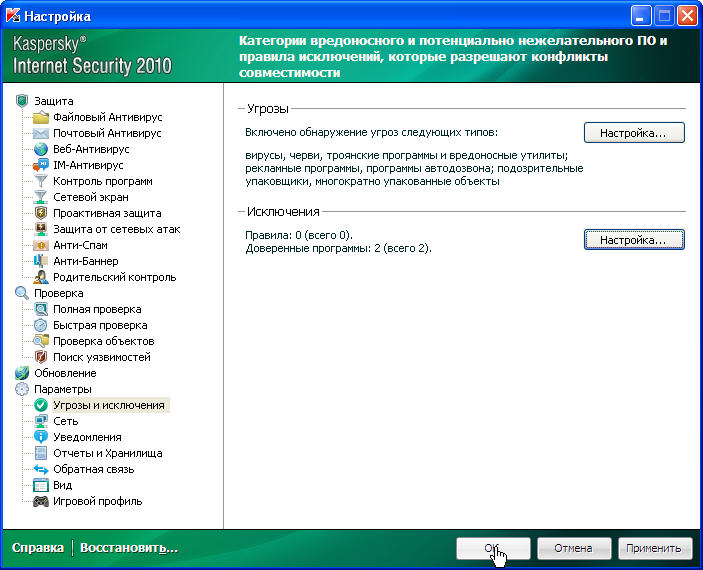Select Уведомления item

click(87, 437)
